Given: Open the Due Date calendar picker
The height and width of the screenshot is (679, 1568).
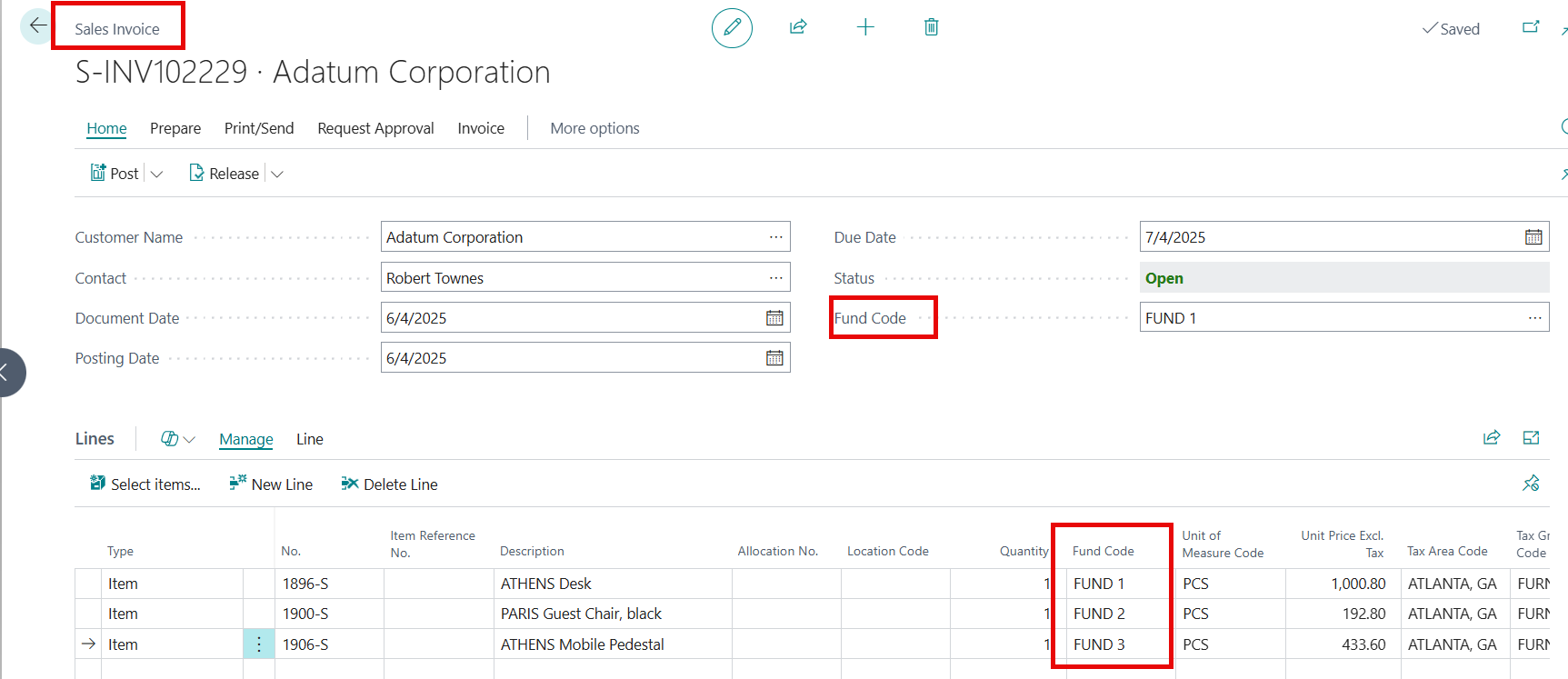Looking at the screenshot, I should [x=1533, y=237].
